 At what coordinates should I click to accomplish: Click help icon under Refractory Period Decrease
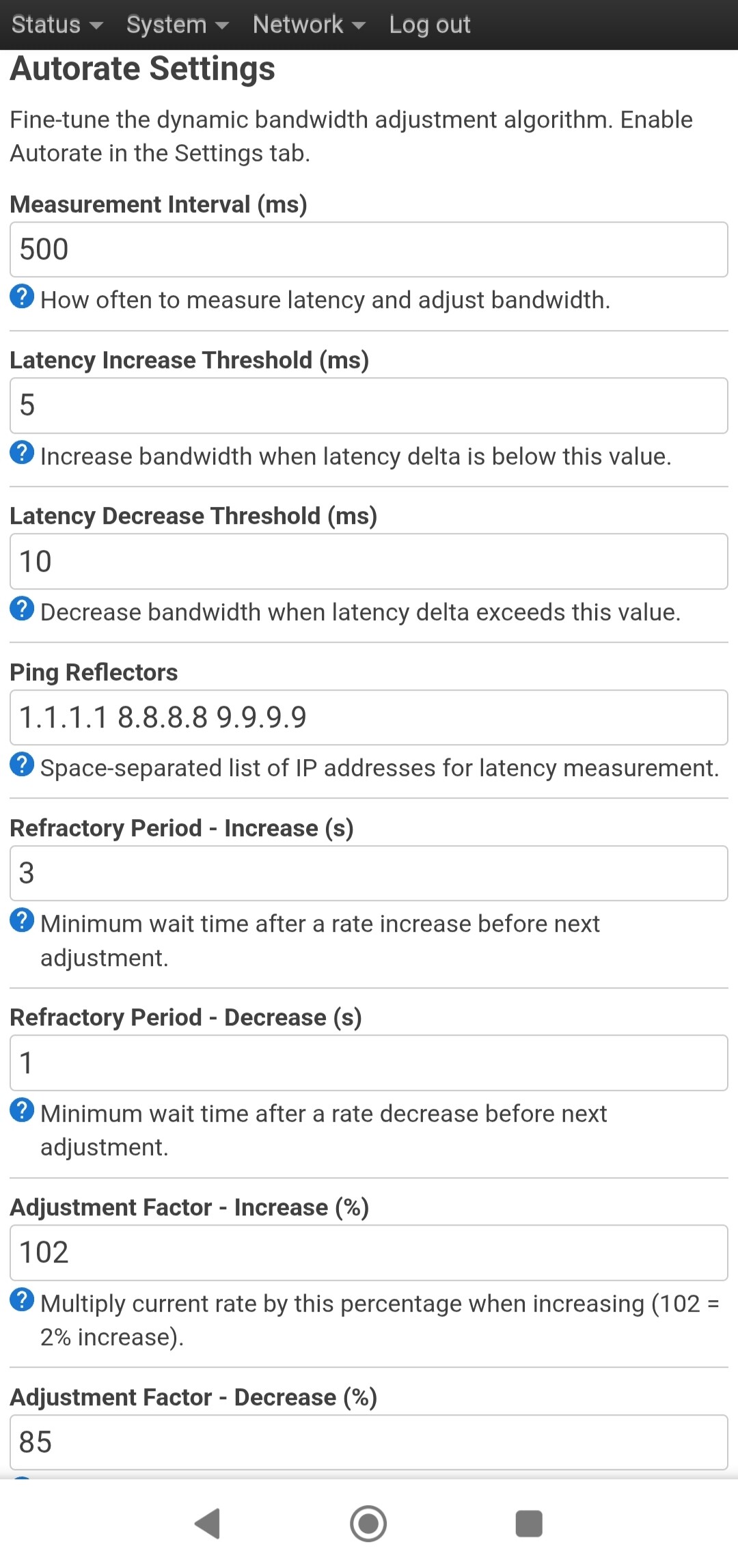pos(22,1110)
